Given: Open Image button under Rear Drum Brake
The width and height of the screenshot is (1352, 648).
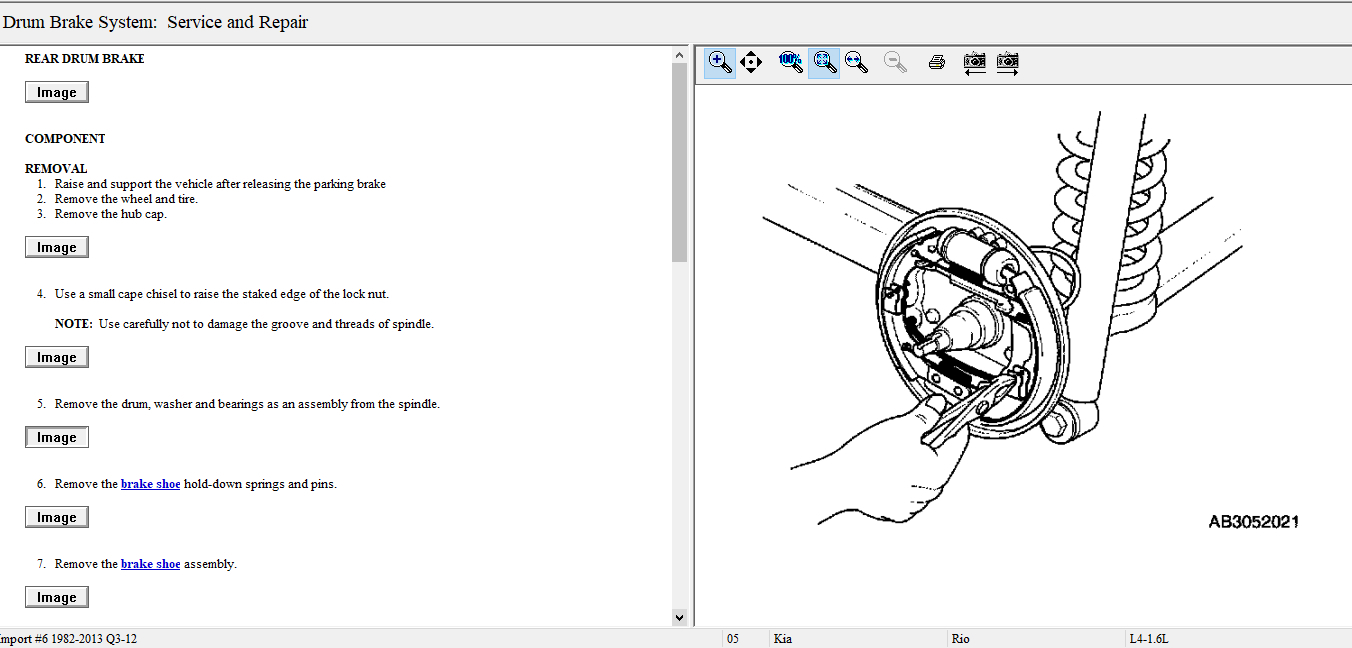Looking at the screenshot, I should click(57, 92).
